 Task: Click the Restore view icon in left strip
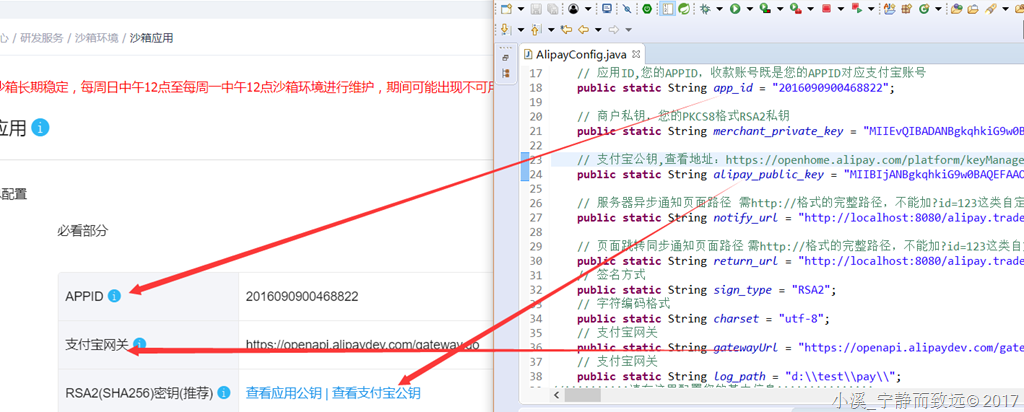point(506,58)
